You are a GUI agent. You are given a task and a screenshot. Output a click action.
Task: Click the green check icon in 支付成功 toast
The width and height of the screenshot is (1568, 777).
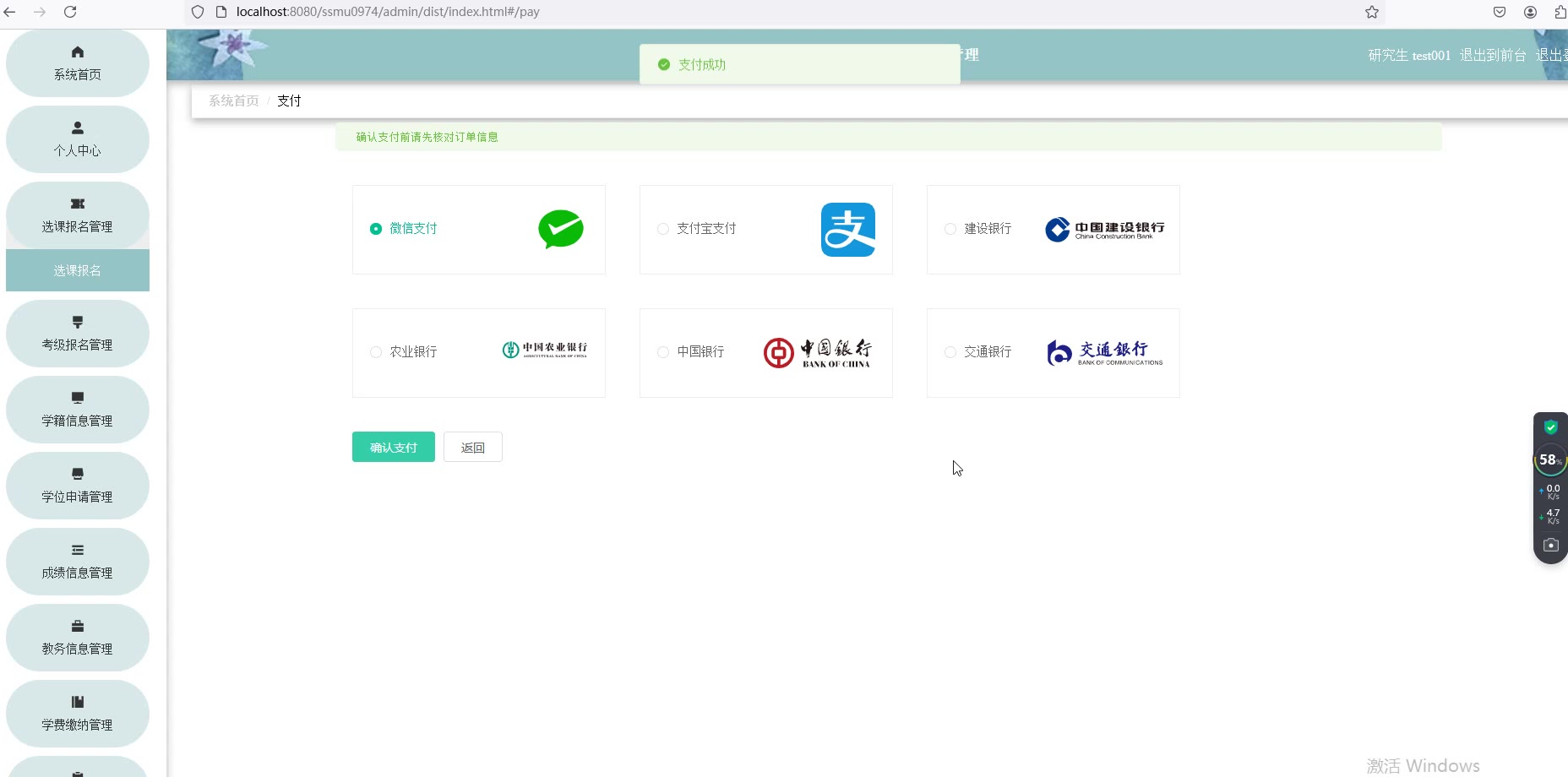pyautogui.click(x=664, y=64)
